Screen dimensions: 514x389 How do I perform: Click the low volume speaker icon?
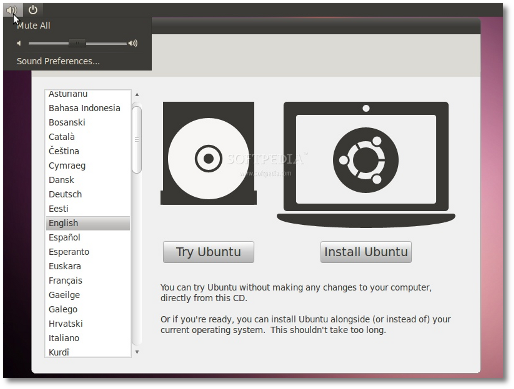coord(19,43)
